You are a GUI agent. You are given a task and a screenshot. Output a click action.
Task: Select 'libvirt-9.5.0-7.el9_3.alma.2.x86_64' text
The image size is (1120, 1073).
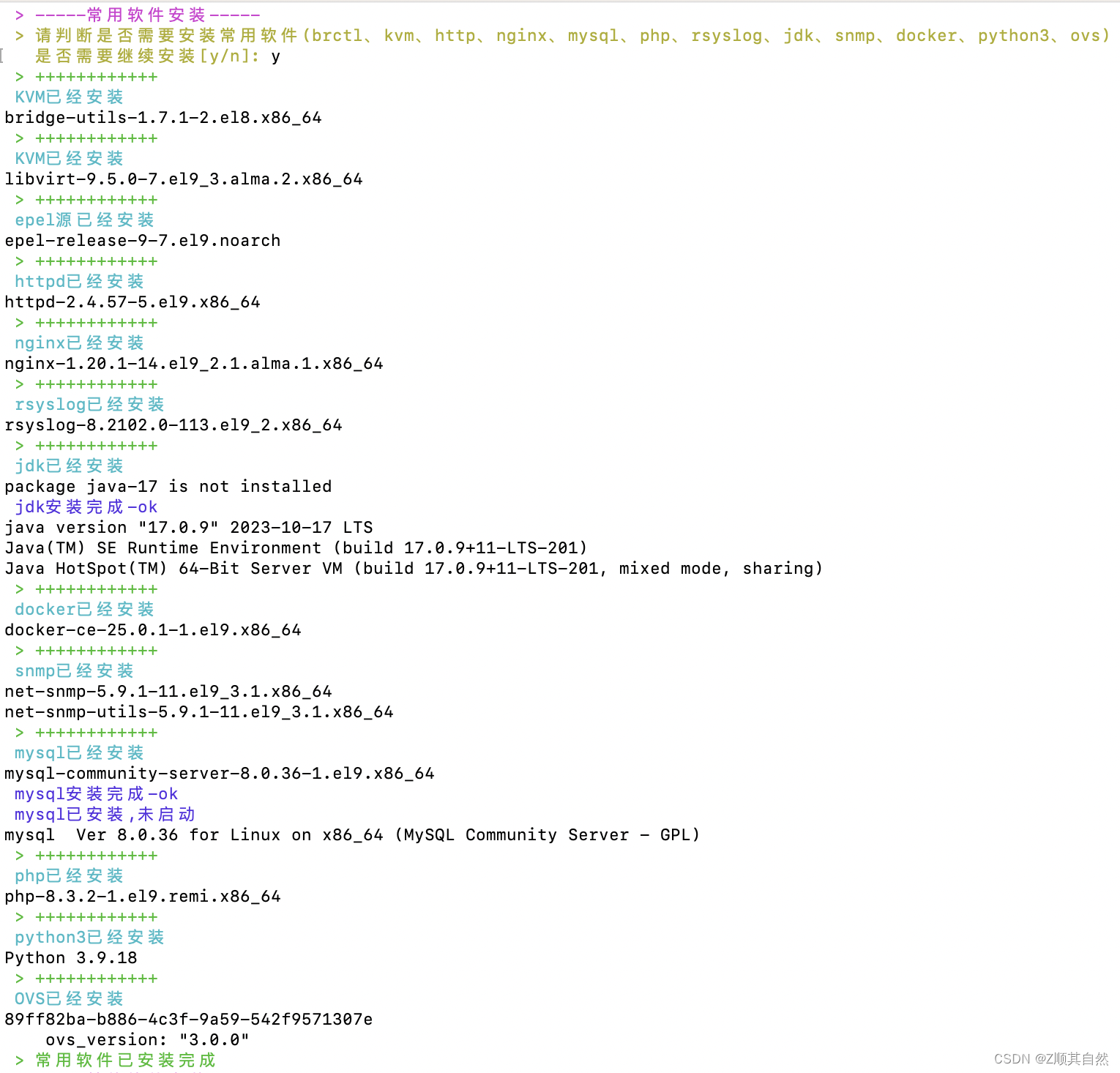[x=184, y=179]
